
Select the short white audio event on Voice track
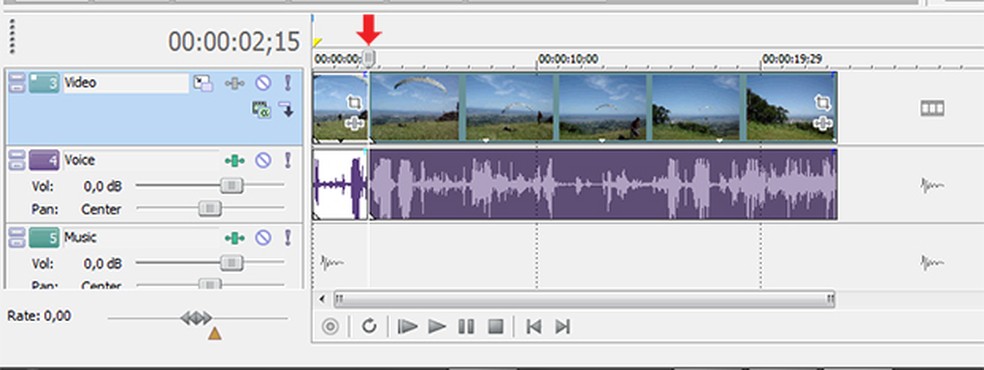(340, 184)
